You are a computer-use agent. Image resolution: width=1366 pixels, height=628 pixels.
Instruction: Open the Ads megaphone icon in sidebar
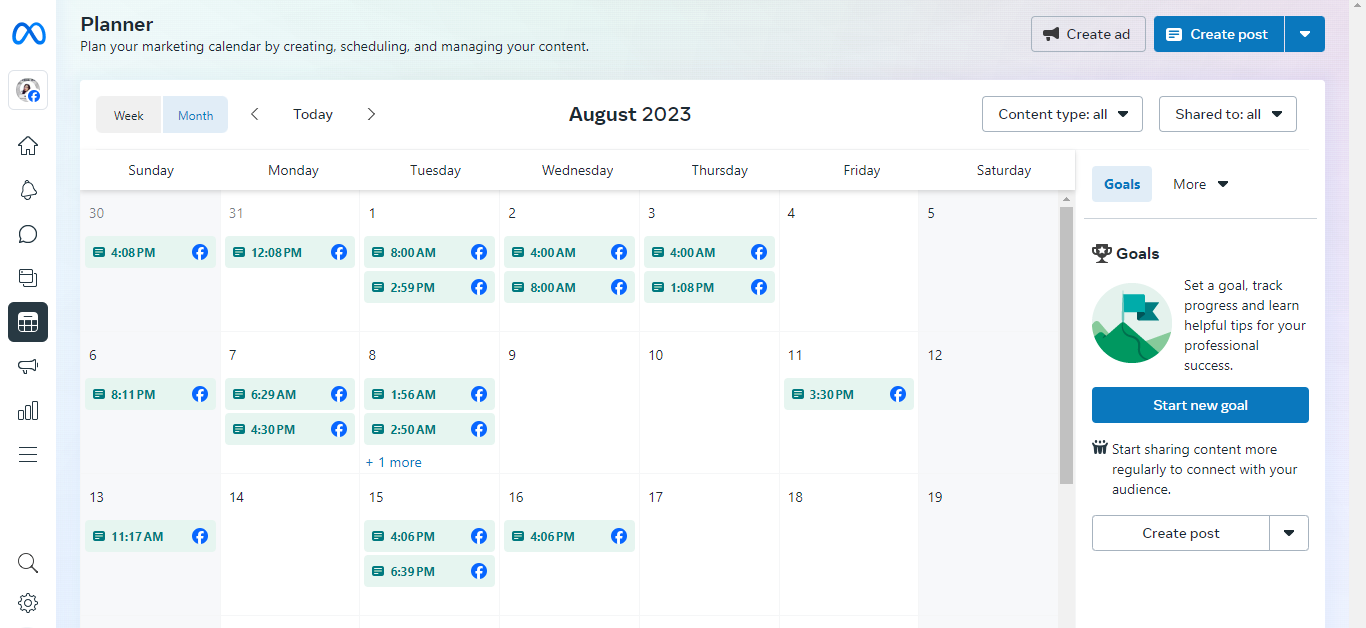28,366
